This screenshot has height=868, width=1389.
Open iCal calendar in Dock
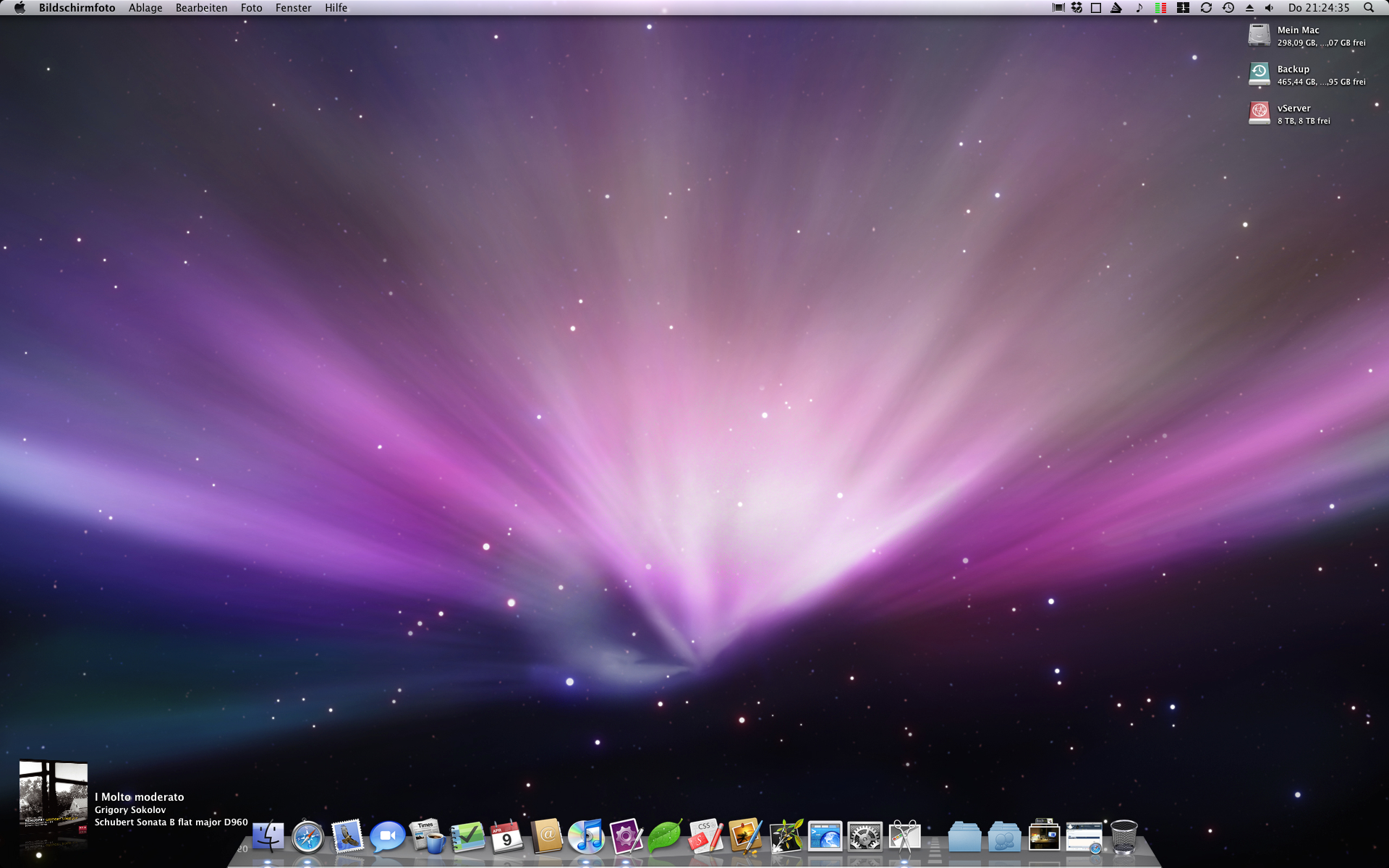pyautogui.click(x=506, y=837)
